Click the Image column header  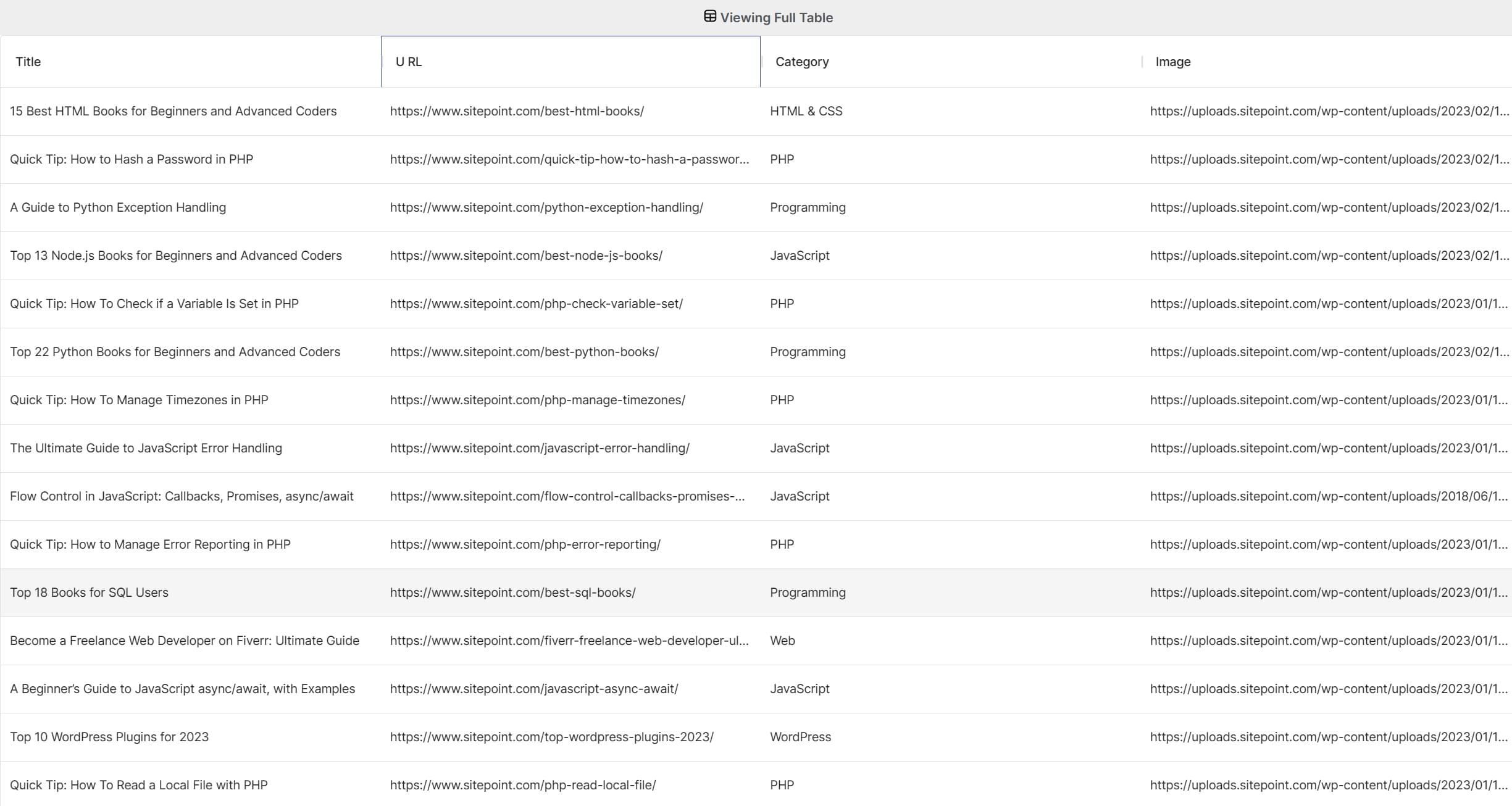1172,62
